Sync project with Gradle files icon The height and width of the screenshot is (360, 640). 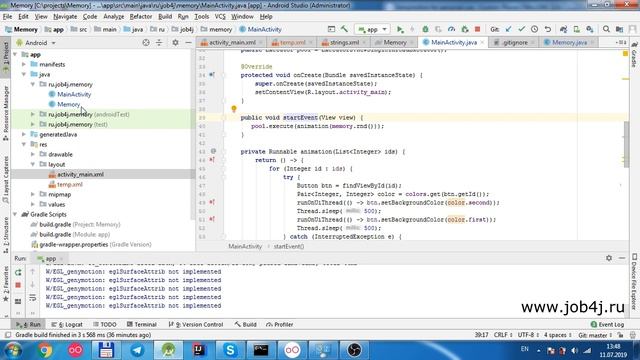(x=563, y=29)
